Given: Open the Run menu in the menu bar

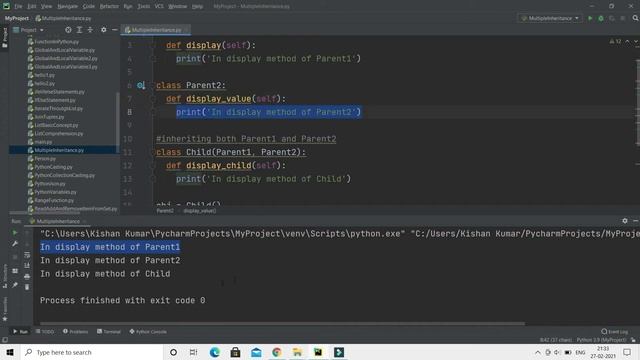Looking at the screenshot, I should [x=128, y=6].
